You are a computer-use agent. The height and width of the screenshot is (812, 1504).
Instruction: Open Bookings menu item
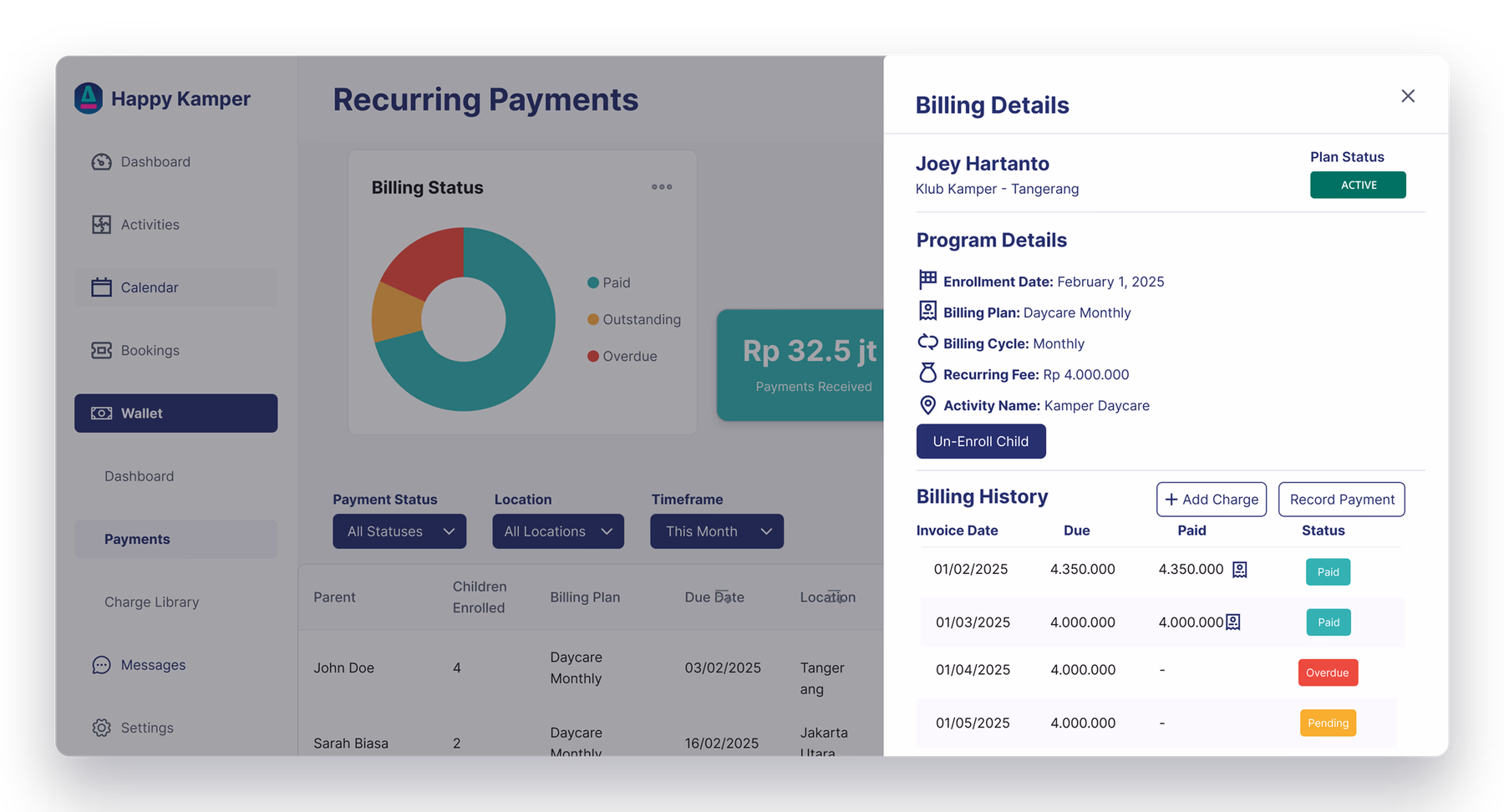click(175, 350)
